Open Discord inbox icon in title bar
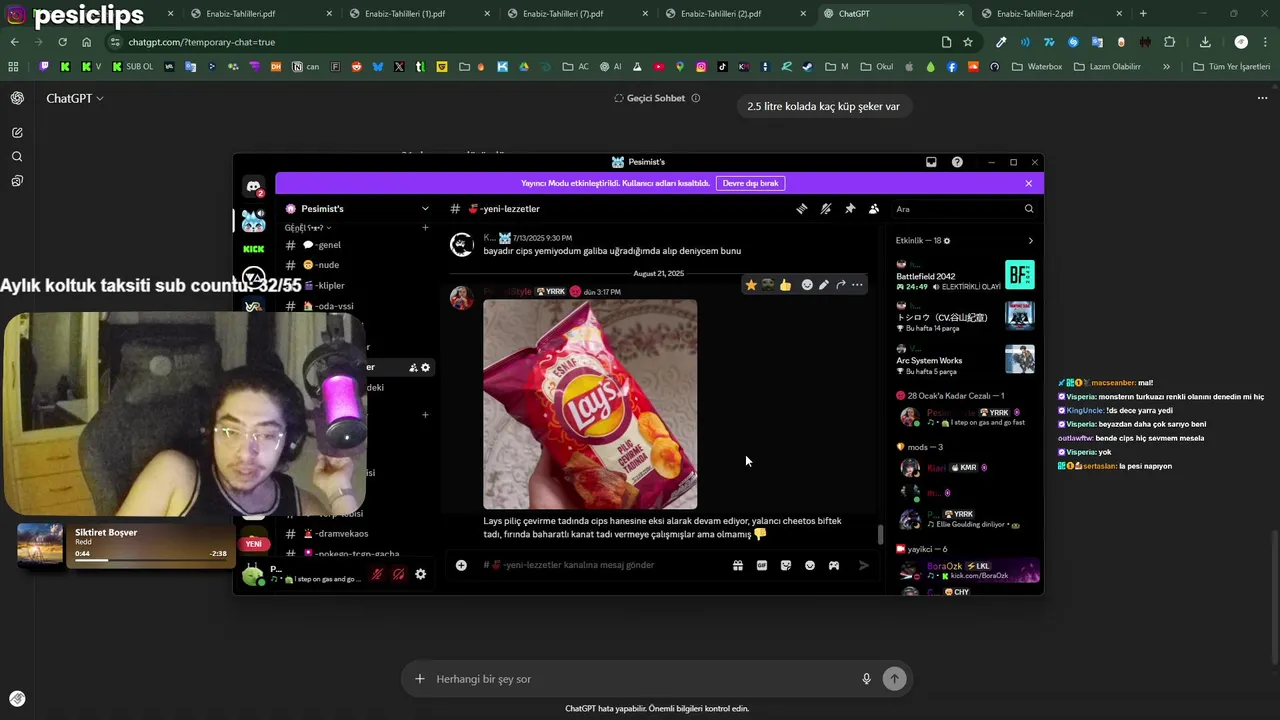The width and height of the screenshot is (1280, 720). point(931,162)
